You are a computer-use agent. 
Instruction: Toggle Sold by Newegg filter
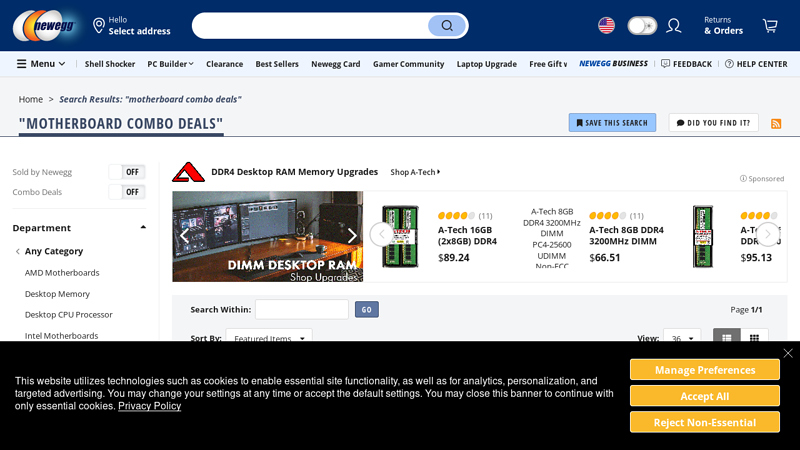127,172
